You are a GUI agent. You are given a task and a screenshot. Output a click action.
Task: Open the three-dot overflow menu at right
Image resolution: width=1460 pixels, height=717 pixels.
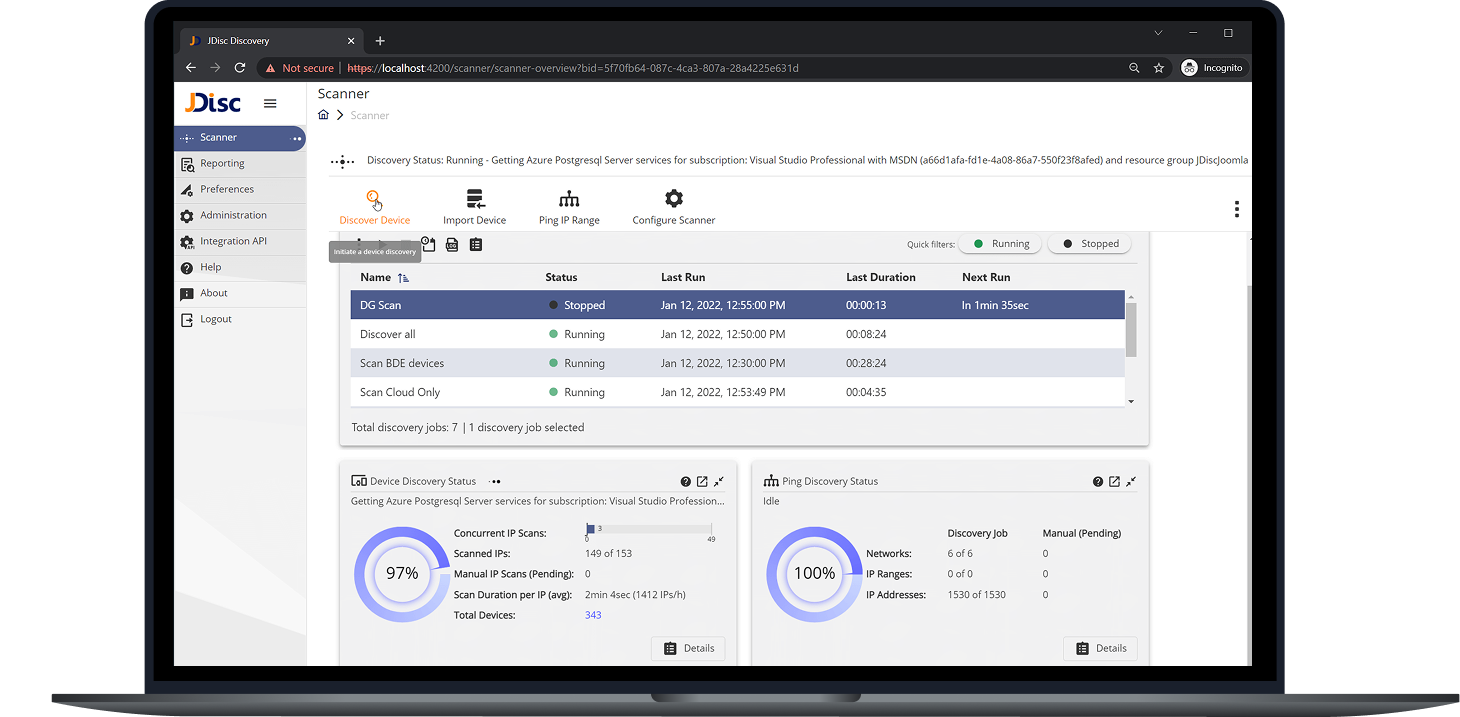click(1237, 209)
